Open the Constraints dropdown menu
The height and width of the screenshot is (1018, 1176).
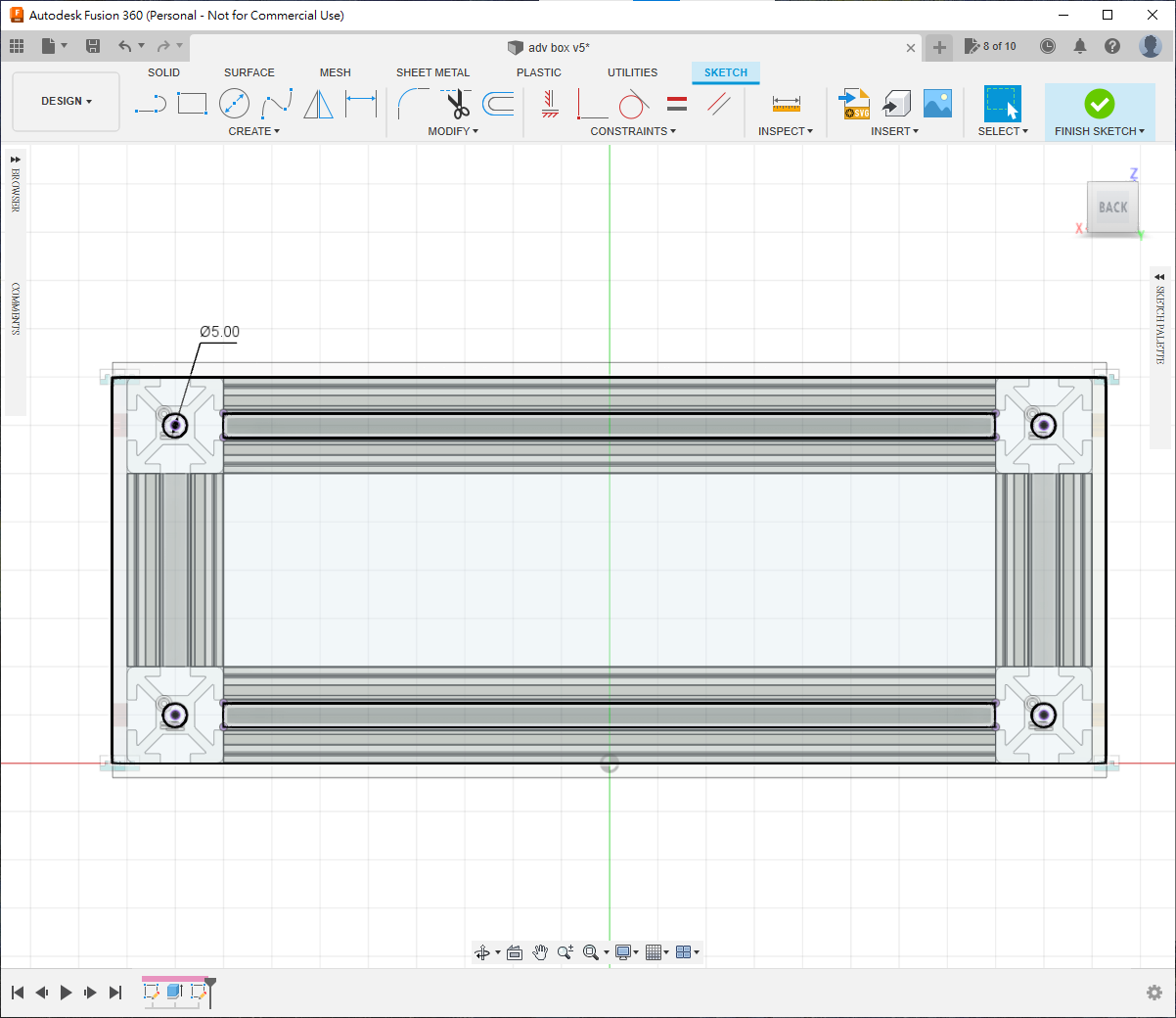632,131
